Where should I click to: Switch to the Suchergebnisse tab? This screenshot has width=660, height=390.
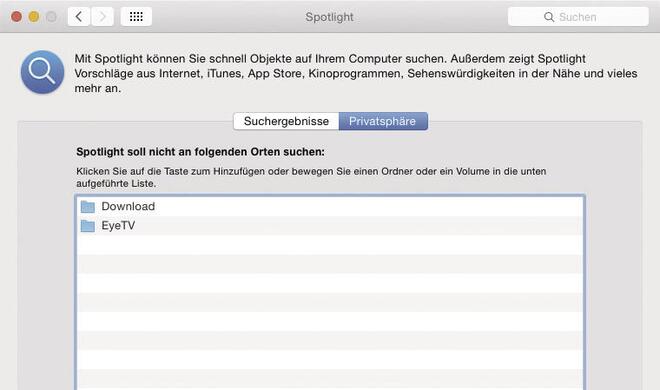coord(286,121)
